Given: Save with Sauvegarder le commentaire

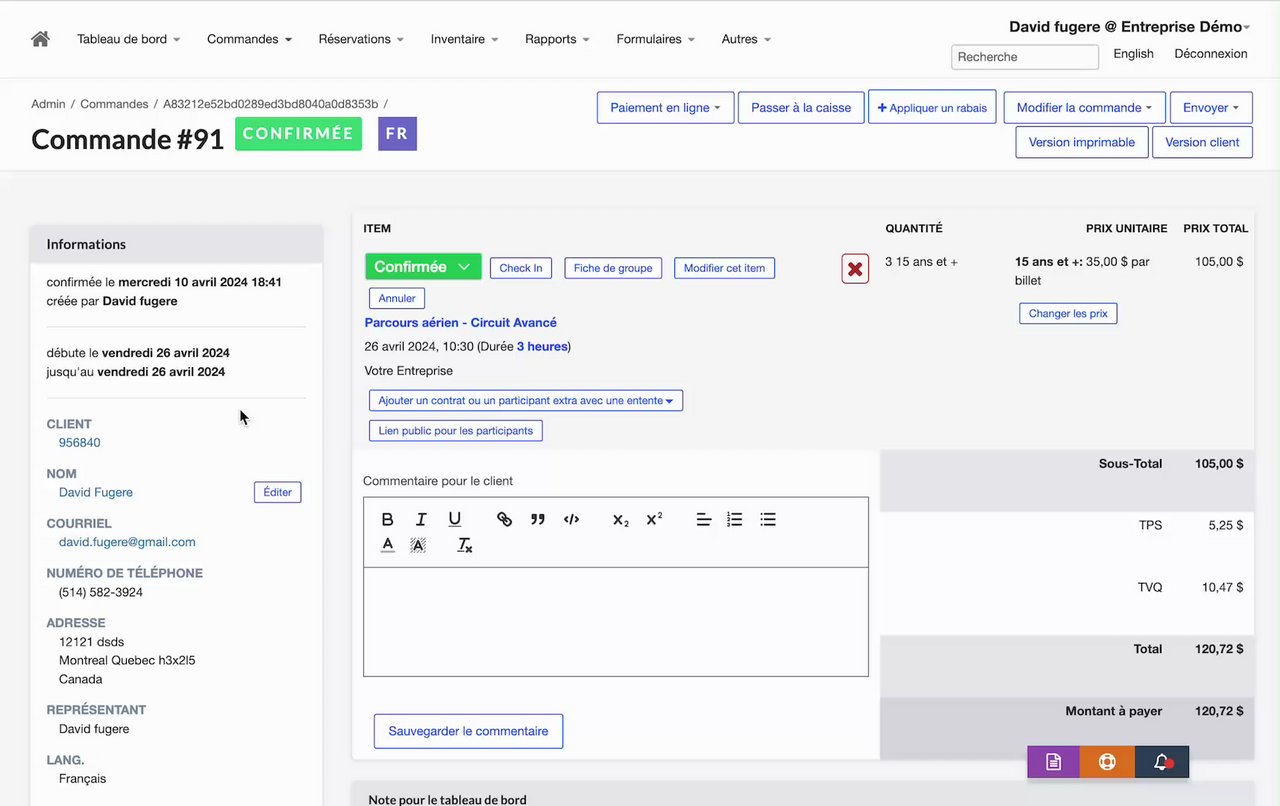Looking at the screenshot, I should click(x=468, y=731).
